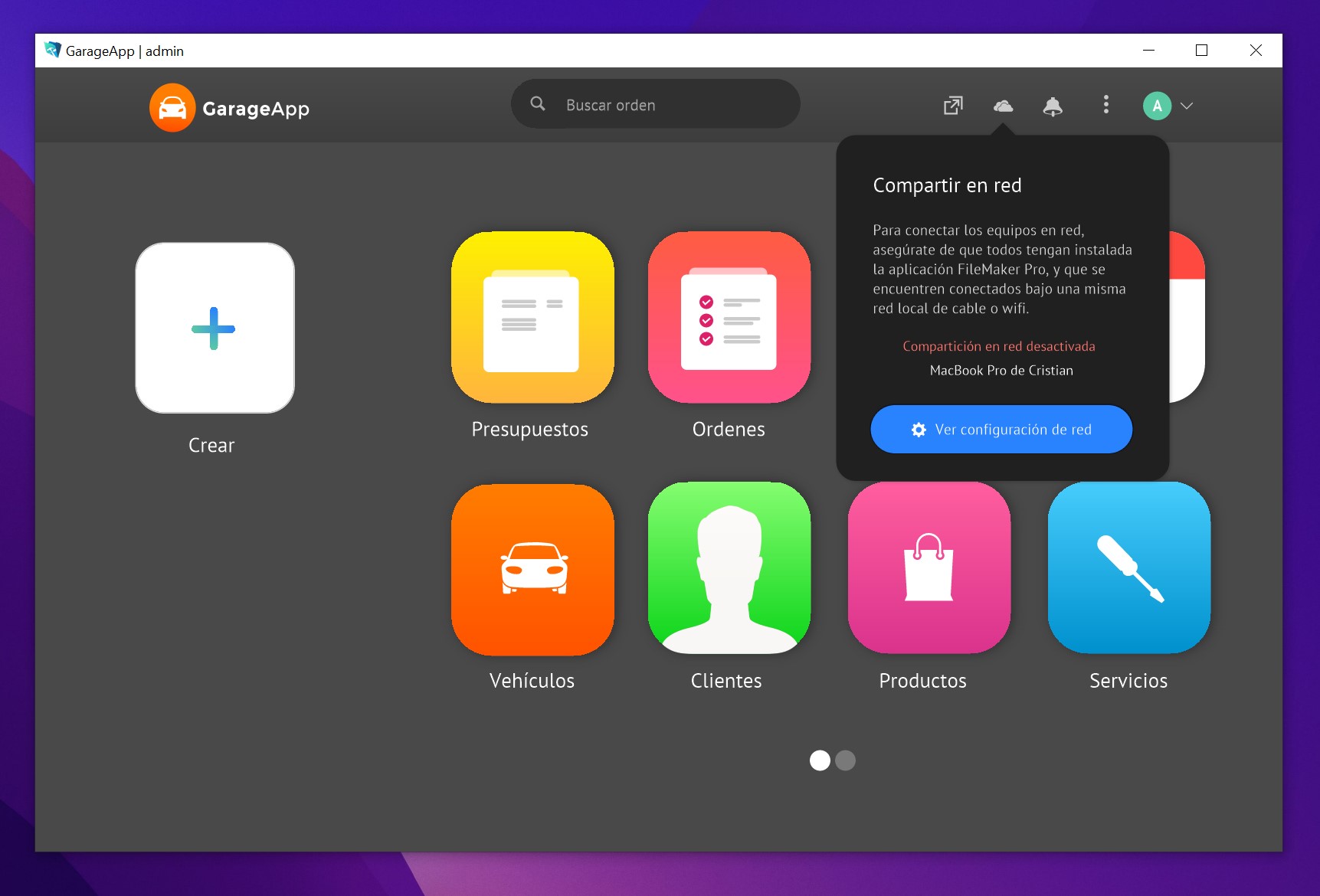1320x896 pixels.
Task: Click the Clientes label
Action: (x=726, y=681)
